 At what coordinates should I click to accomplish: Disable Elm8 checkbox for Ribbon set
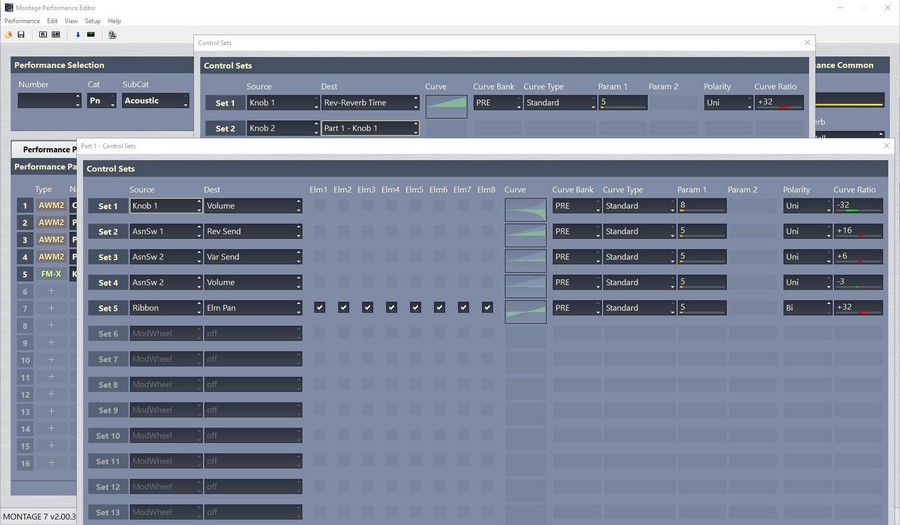coord(487,308)
